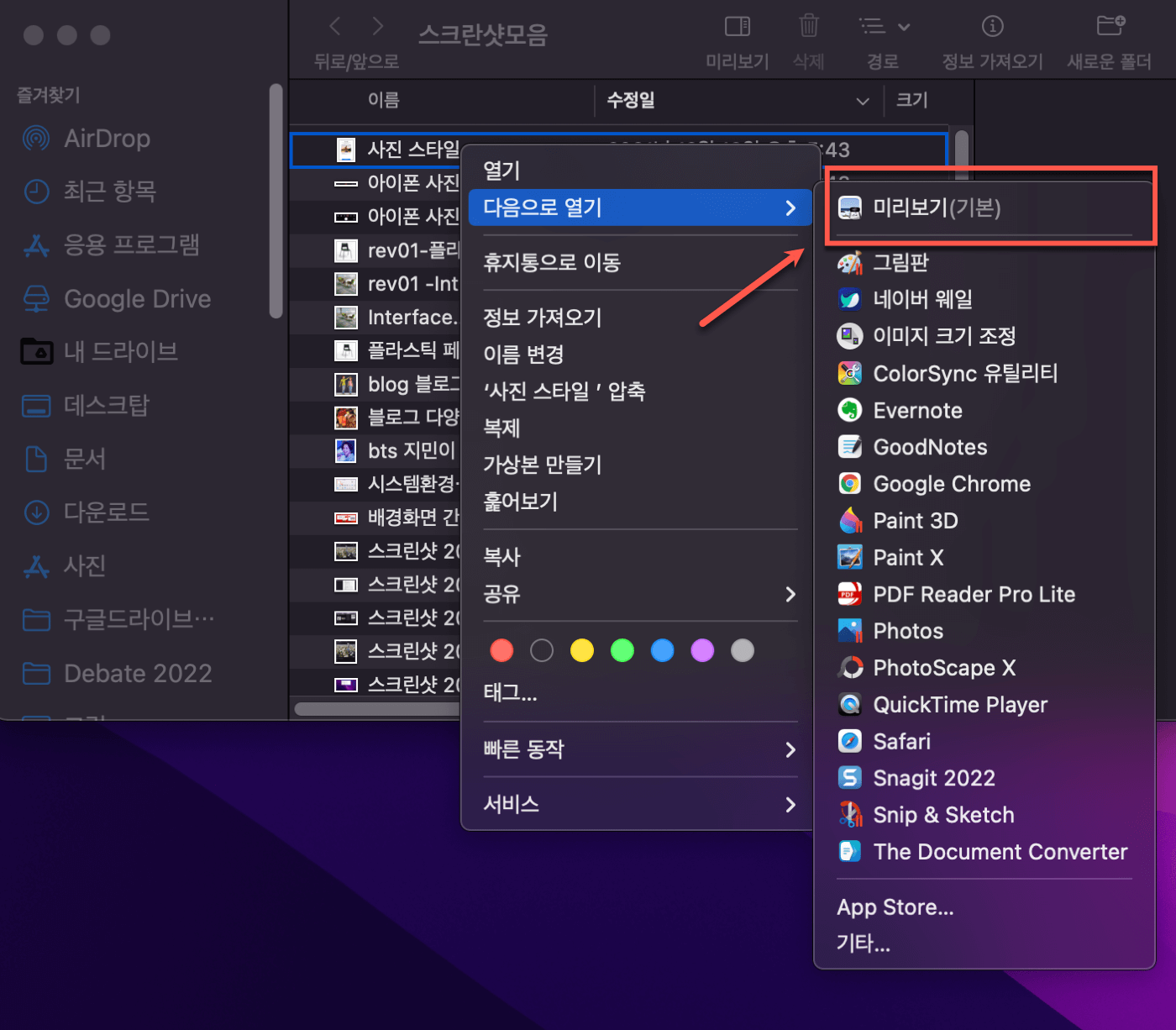Open the file with PhotoScape X
This screenshot has height=1030, width=1176.
(x=984, y=668)
